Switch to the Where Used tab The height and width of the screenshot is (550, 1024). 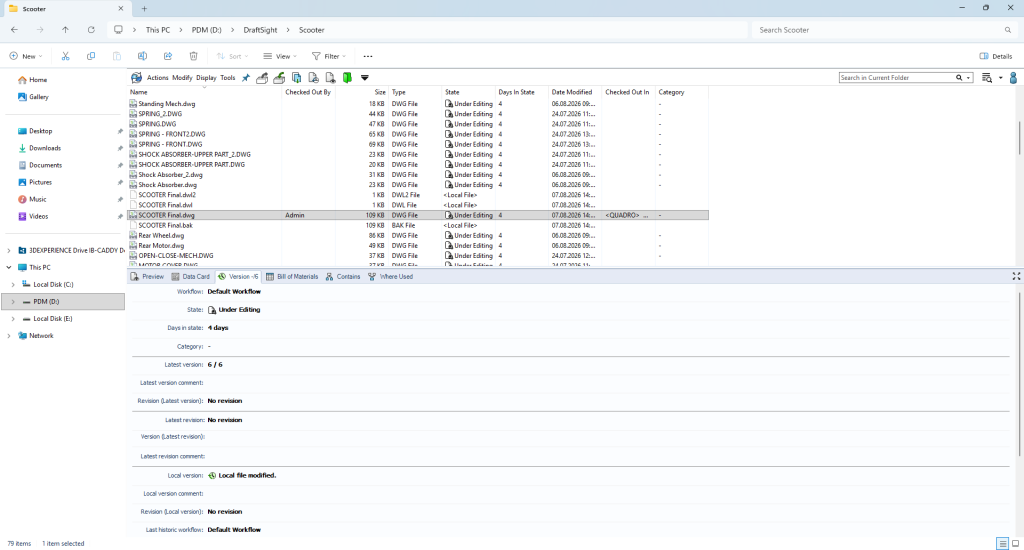point(391,276)
